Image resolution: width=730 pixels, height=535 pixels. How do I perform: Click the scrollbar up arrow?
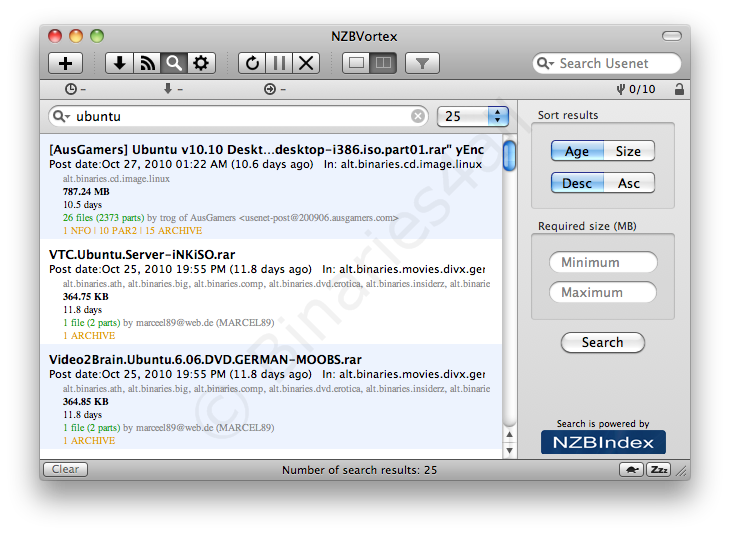pos(509,434)
